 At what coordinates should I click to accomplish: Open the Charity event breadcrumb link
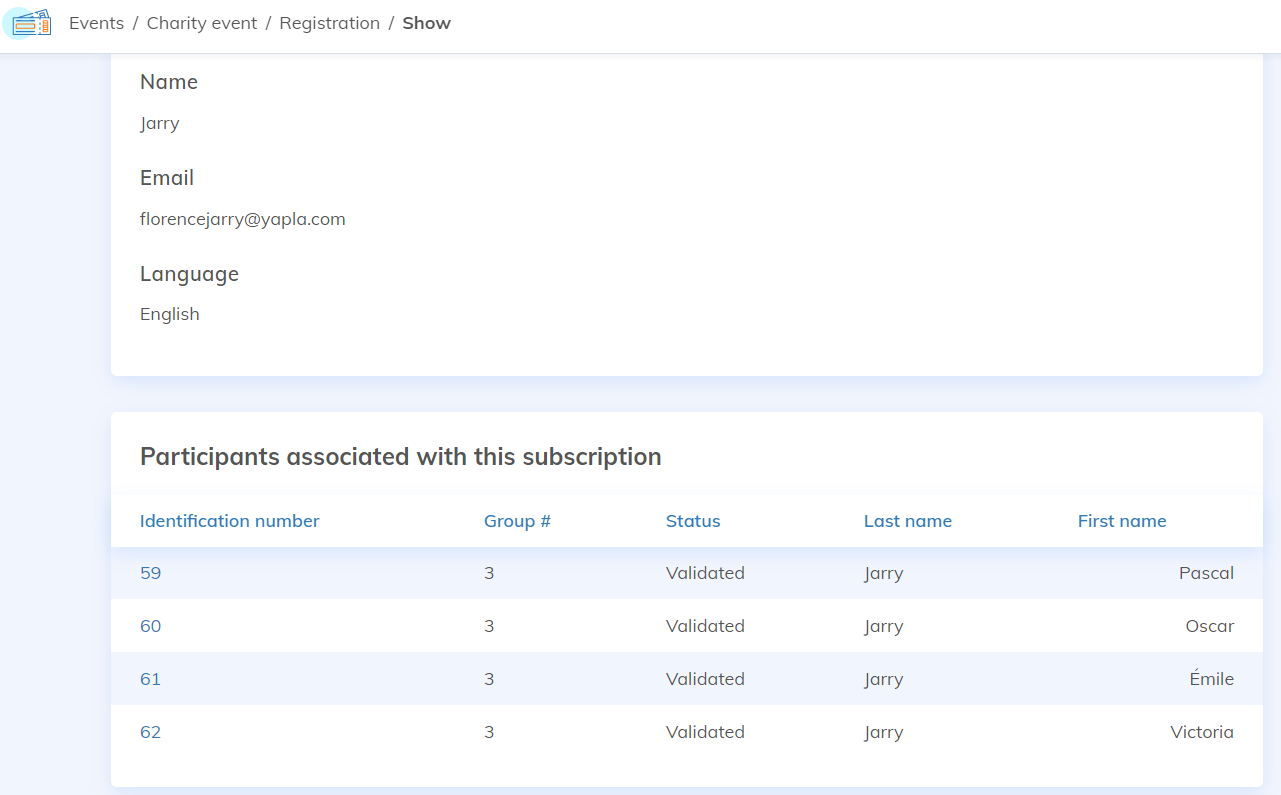(x=202, y=23)
